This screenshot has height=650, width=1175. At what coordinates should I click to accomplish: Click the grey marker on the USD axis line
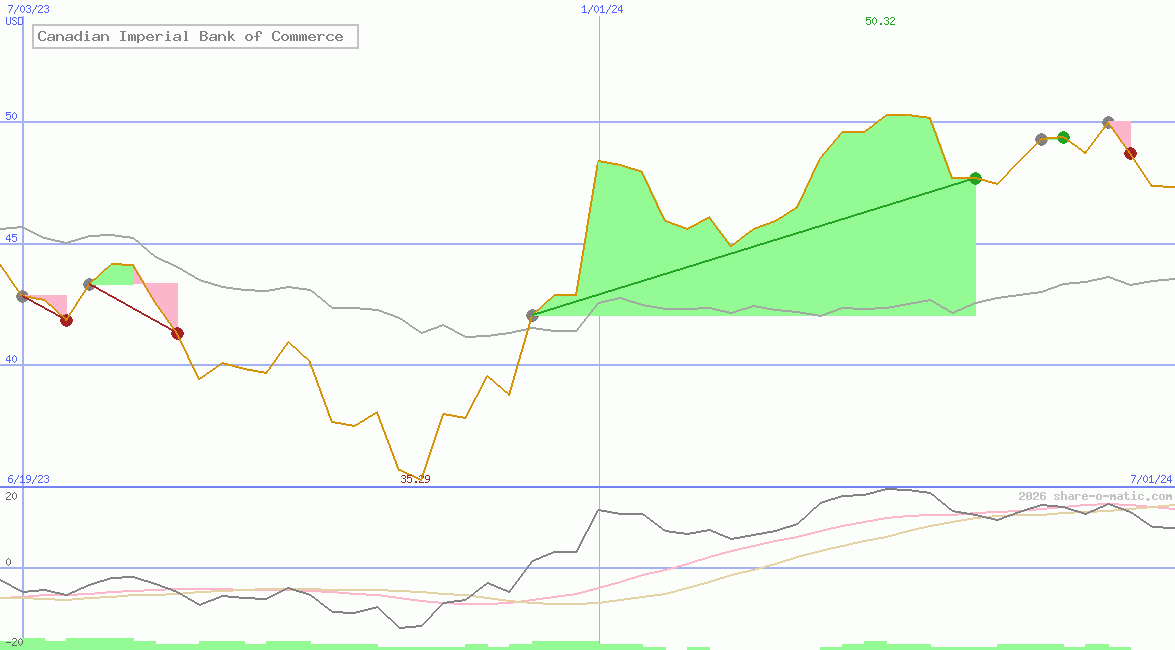coord(22,297)
